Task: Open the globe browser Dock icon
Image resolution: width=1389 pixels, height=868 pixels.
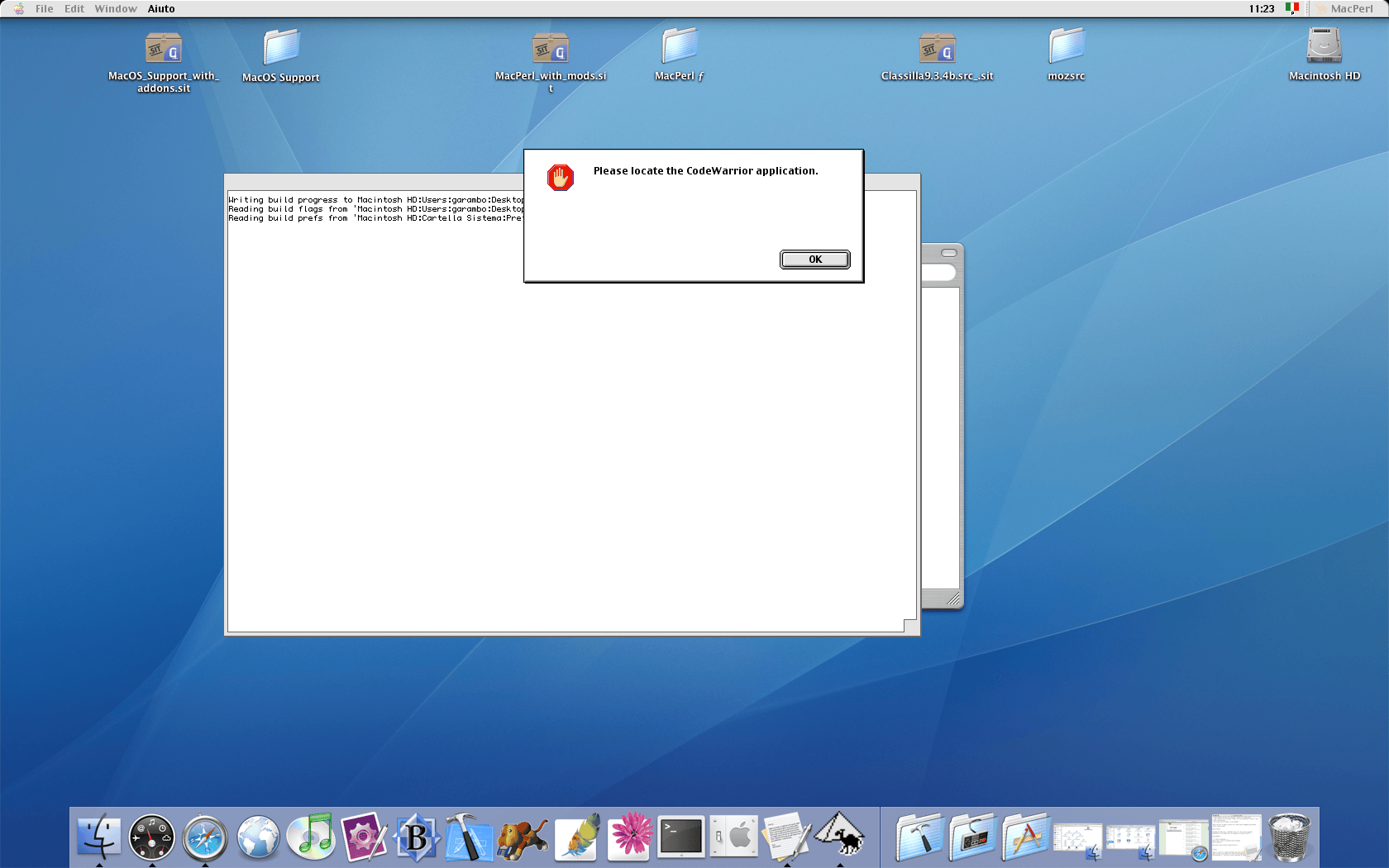Action: pyautogui.click(x=258, y=837)
